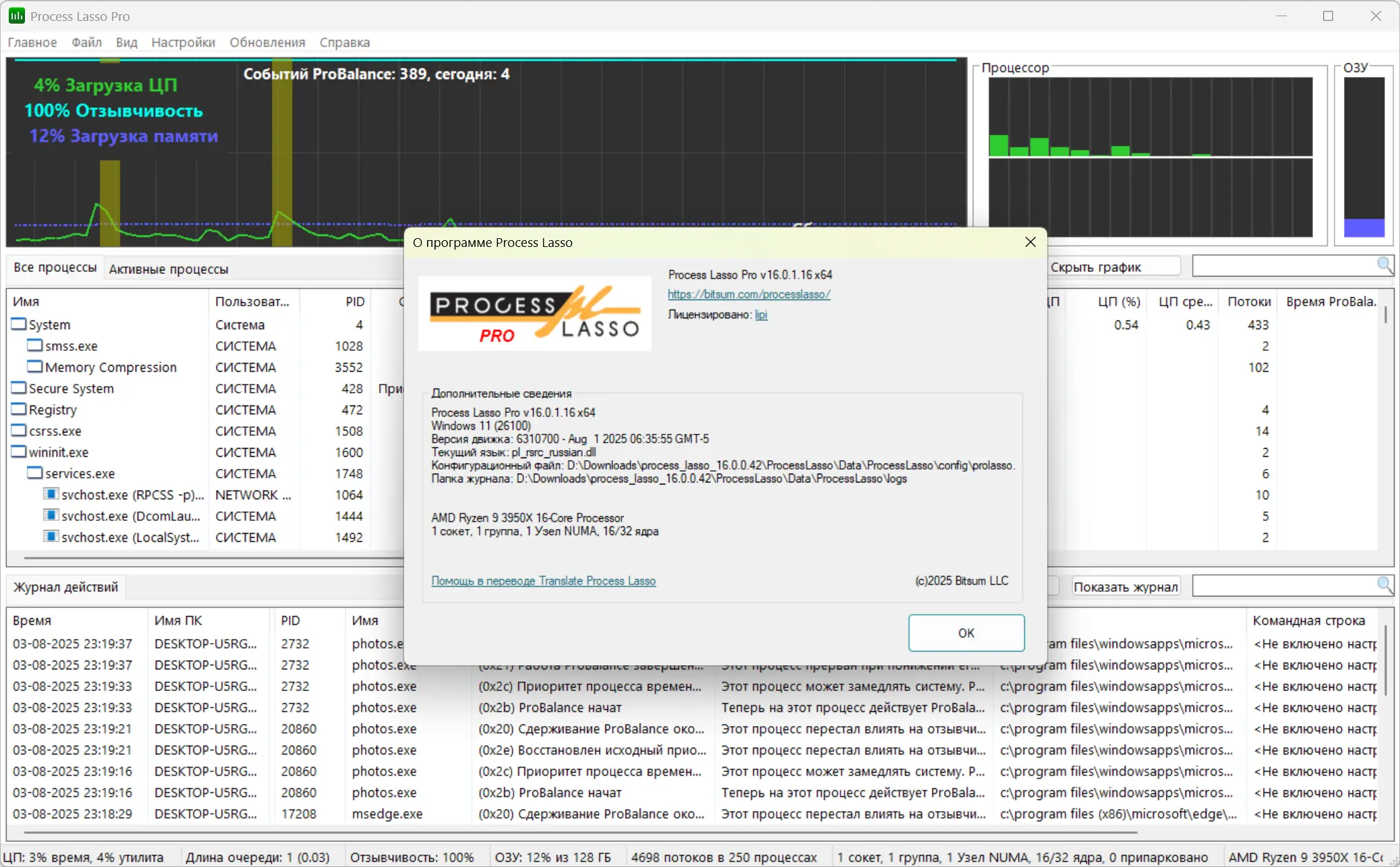The image size is (1400, 867).
Task: Click the process search magnifier icon
Action: click(x=1384, y=265)
